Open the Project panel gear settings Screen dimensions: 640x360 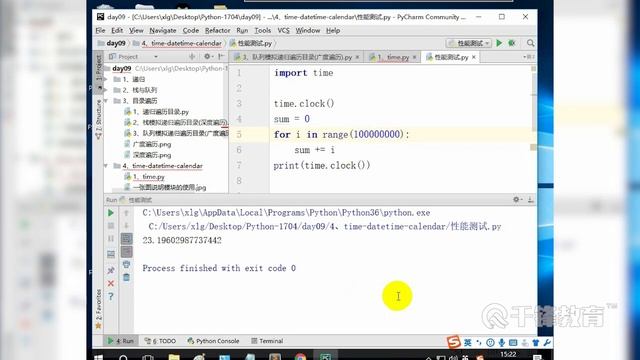pyautogui.click(x=207, y=56)
